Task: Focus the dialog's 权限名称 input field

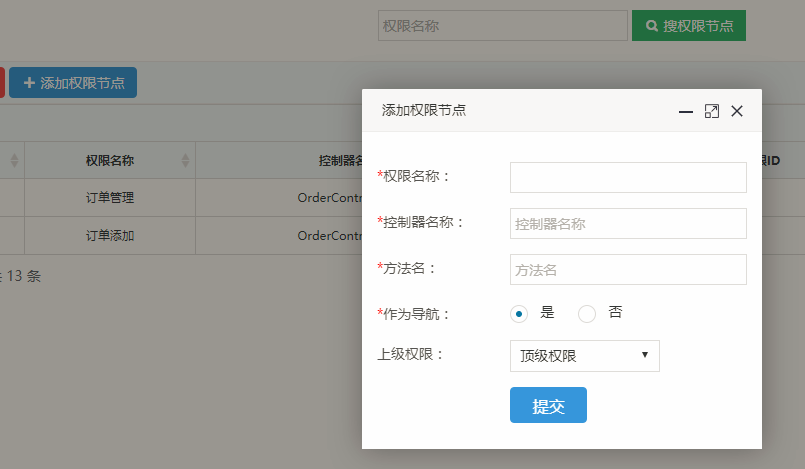Action: point(628,177)
